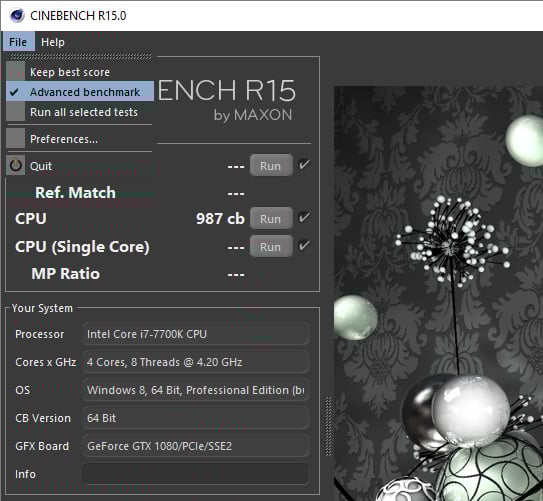Toggle Advanced benchmark menu option
This screenshot has height=501, width=543.
80,92
